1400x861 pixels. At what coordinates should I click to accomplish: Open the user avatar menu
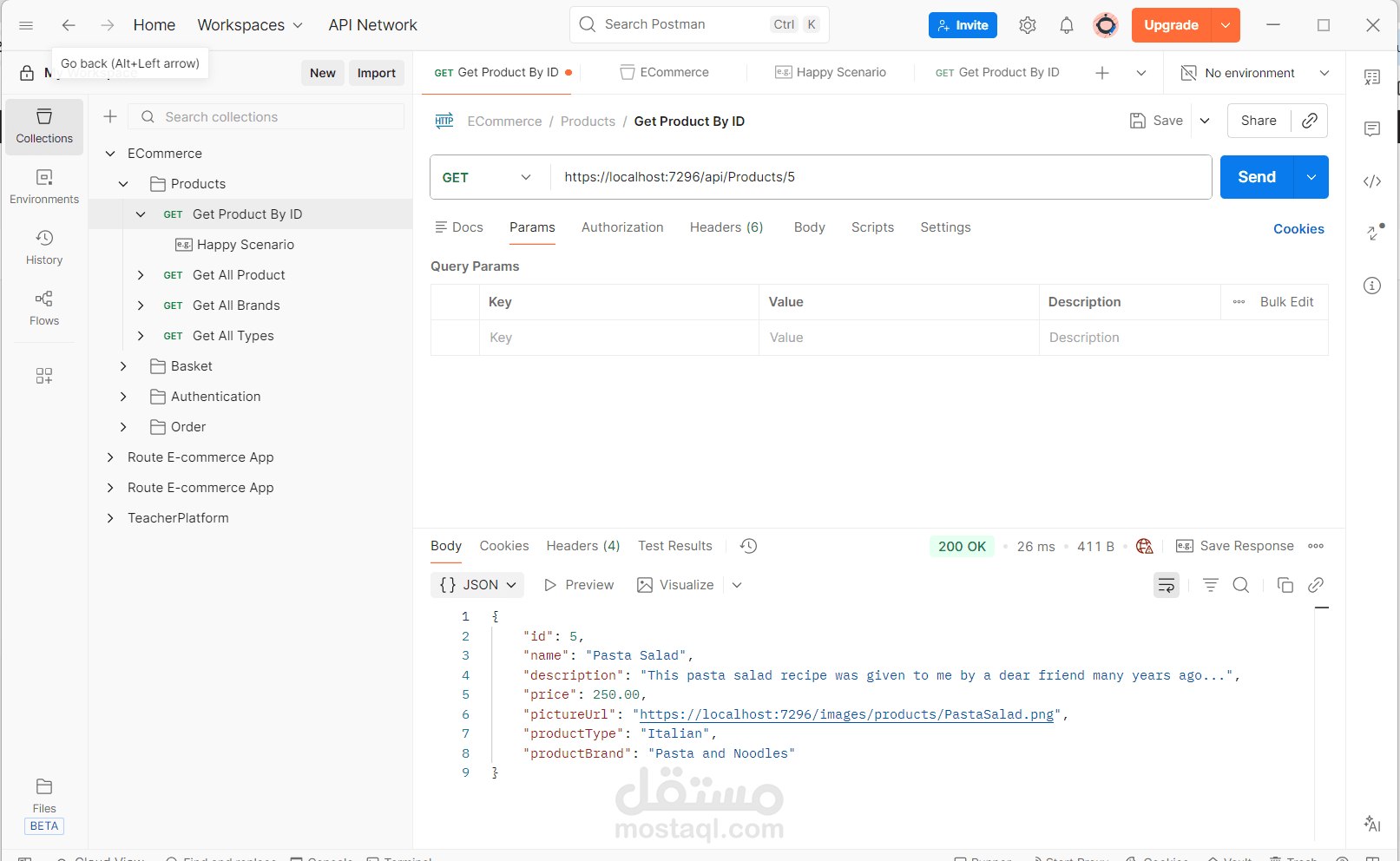tap(1106, 25)
